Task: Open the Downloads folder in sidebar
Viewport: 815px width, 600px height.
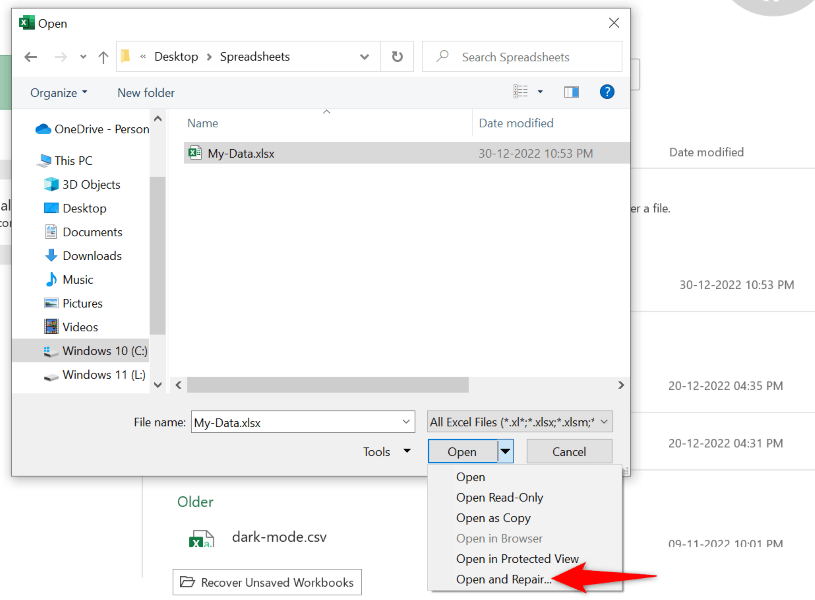Action: coord(92,256)
